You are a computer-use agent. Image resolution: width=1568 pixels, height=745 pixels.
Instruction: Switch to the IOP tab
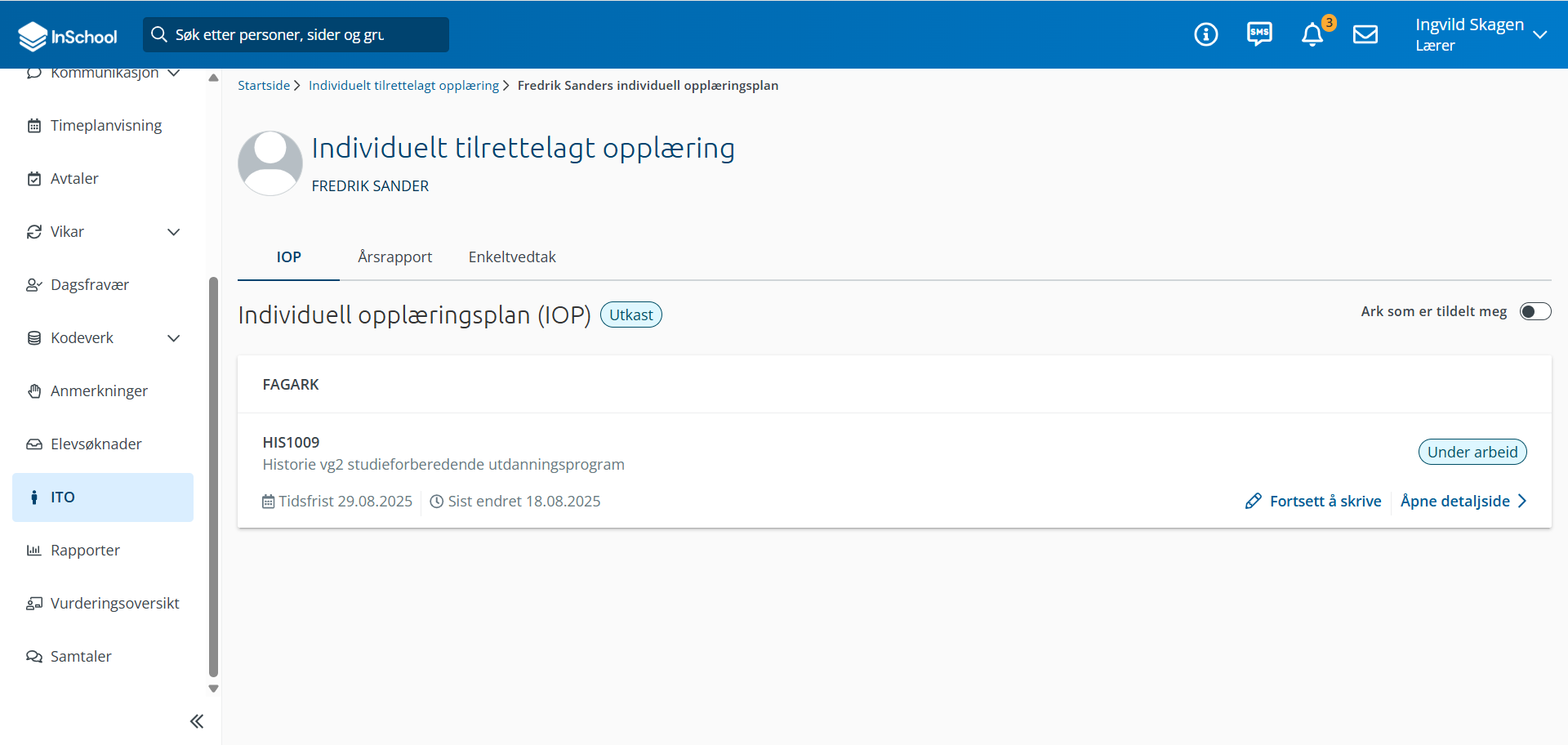(288, 257)
